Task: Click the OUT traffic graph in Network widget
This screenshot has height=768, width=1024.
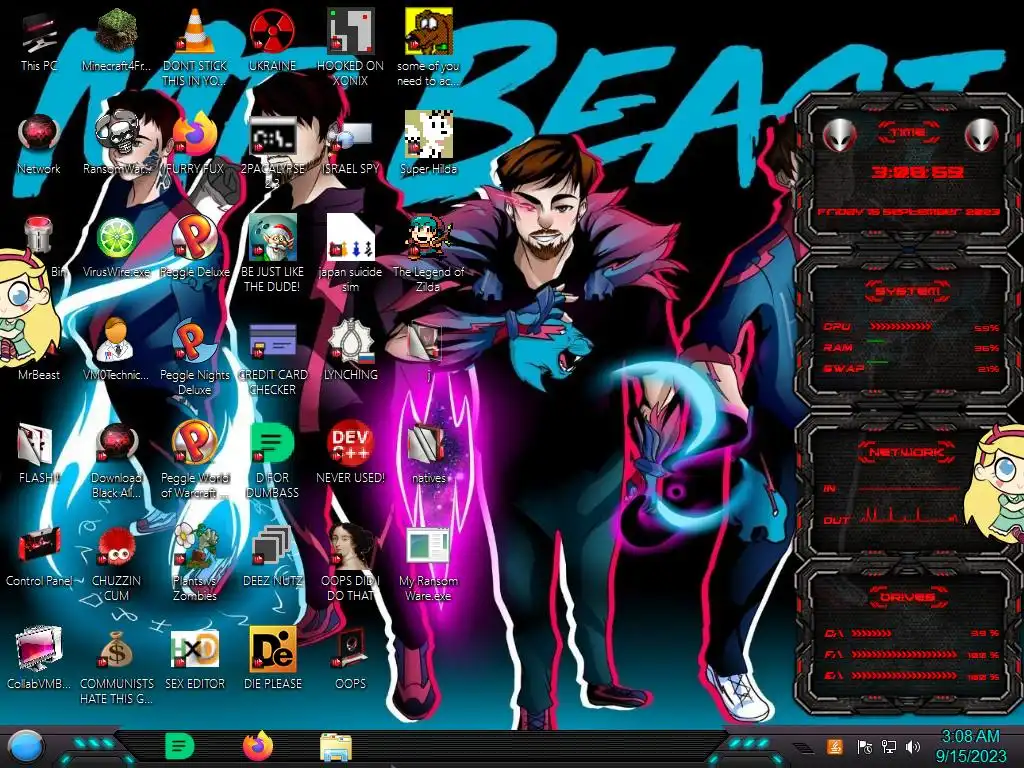Action: tap(909, 516)
